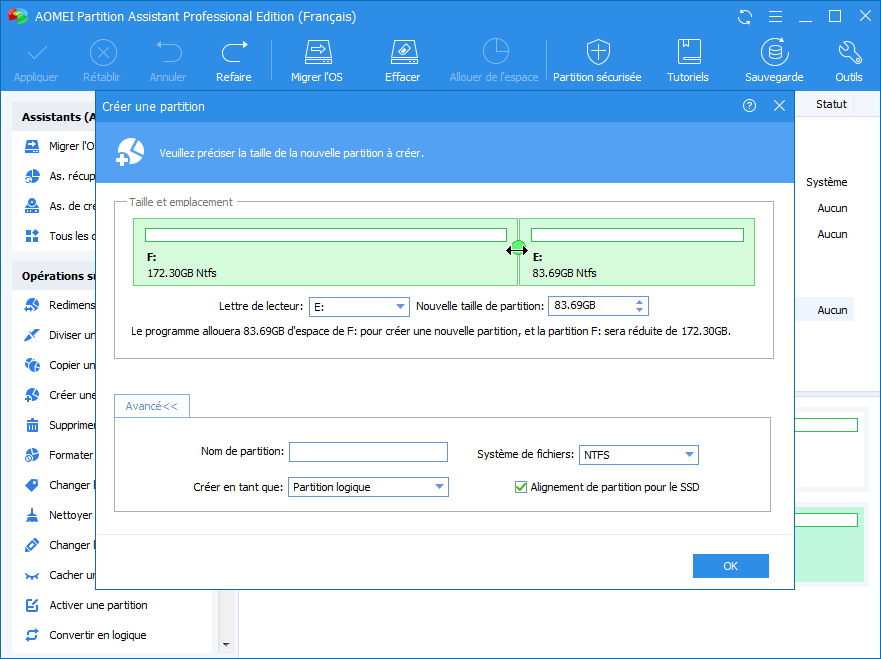881x659 pixels.
Task: Click the Activer une partition label
Action: click(x=98, y=605)
